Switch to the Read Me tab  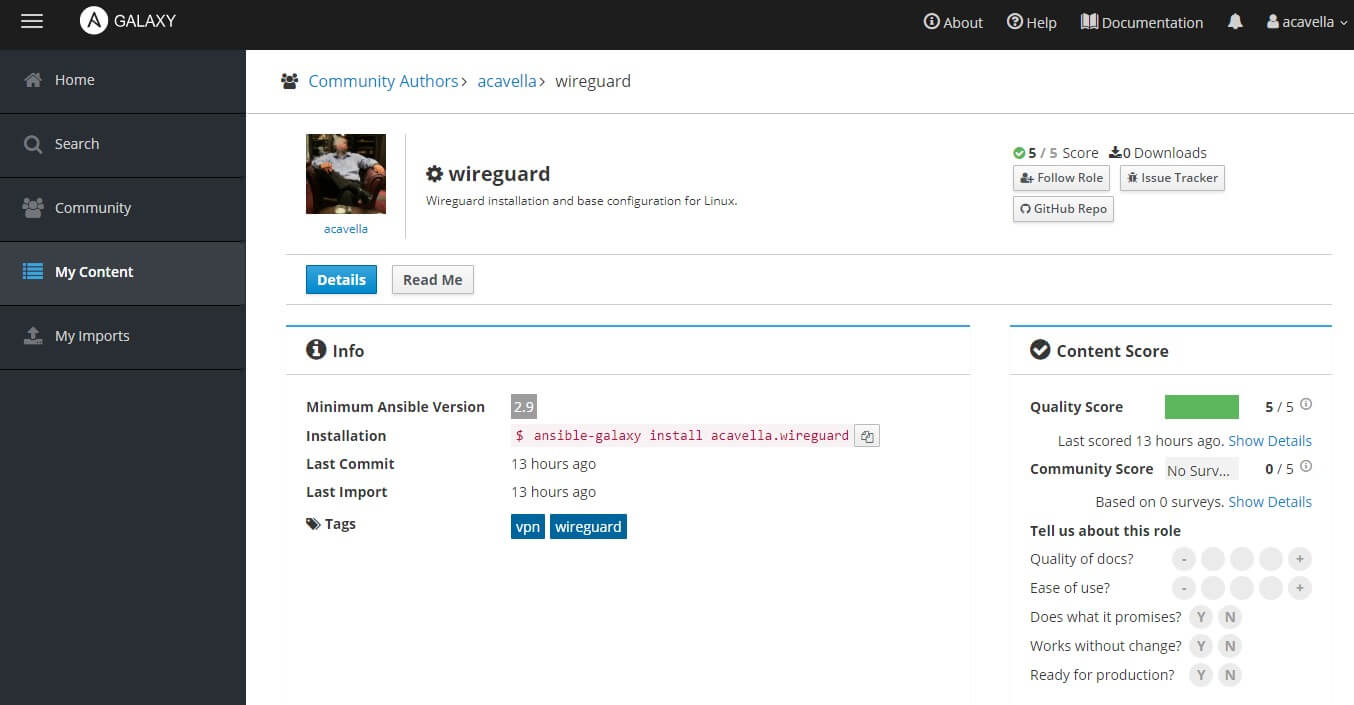click(432, 280)
